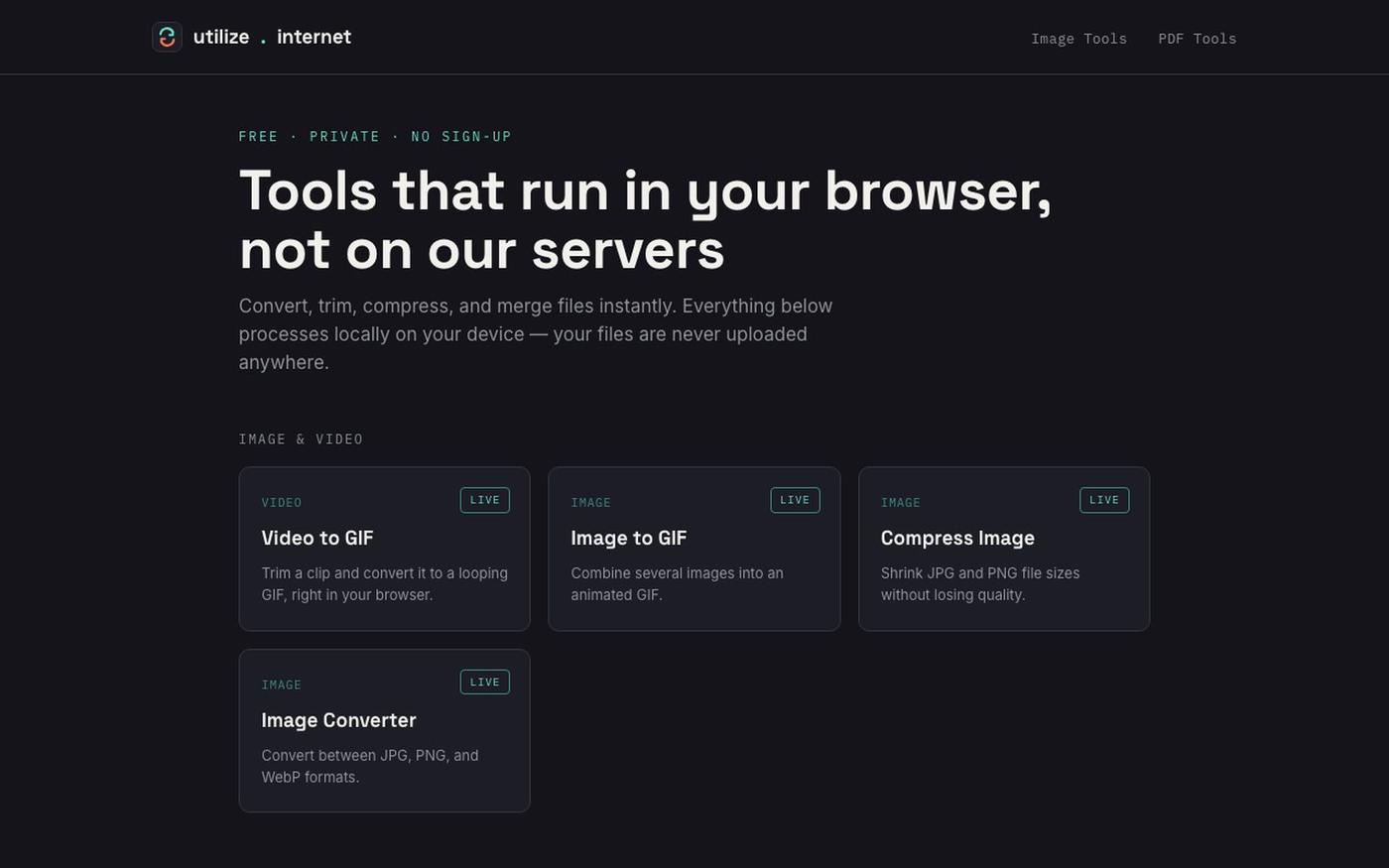The height and width of the screenshot is (868, 1389).
Task: Click the VIDEO label on the Video to GIF card
Action: [282, 503]
